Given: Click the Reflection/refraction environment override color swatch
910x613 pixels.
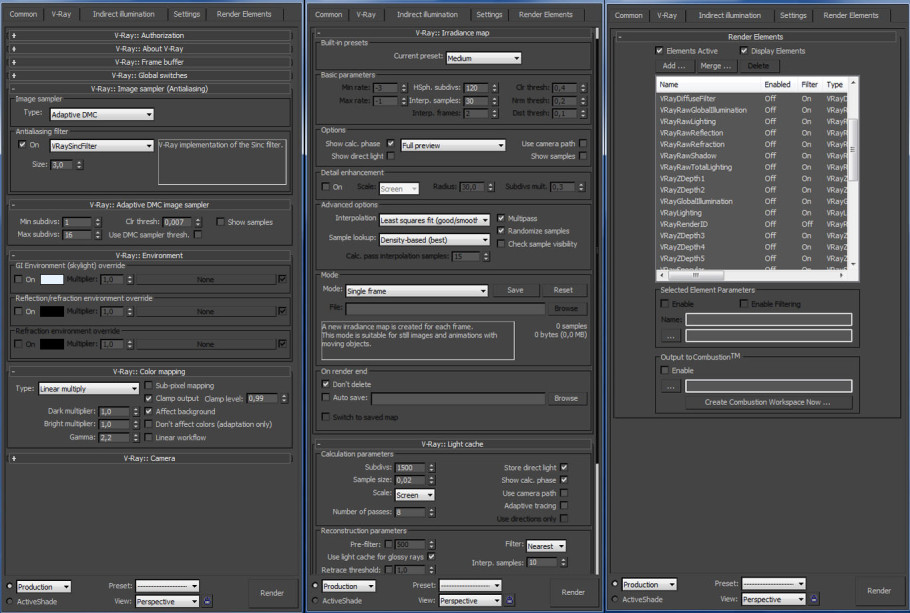Looking at the screenshot, I should tap(52, 312).
